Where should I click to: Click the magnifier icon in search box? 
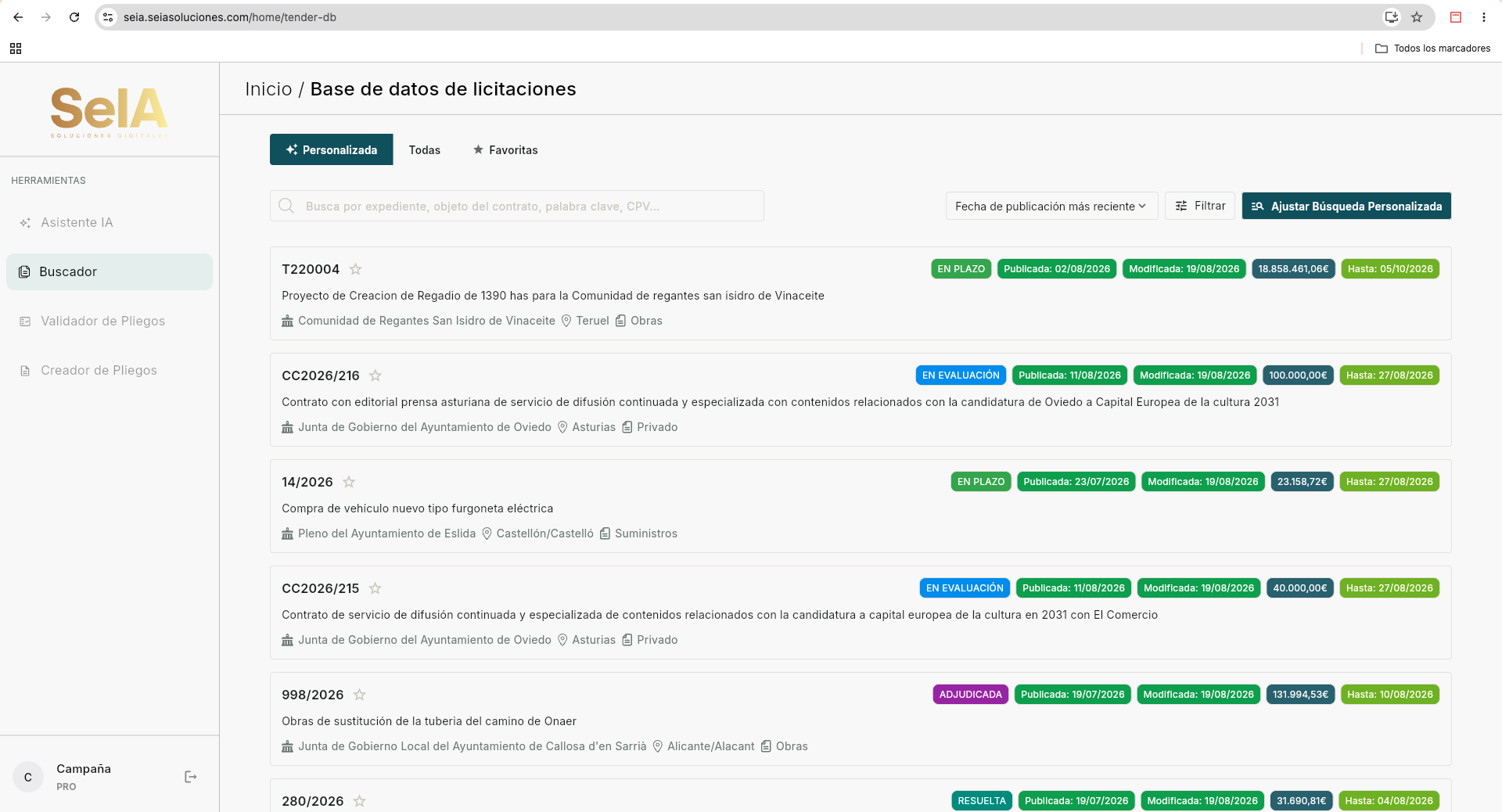tap(286, 206)
